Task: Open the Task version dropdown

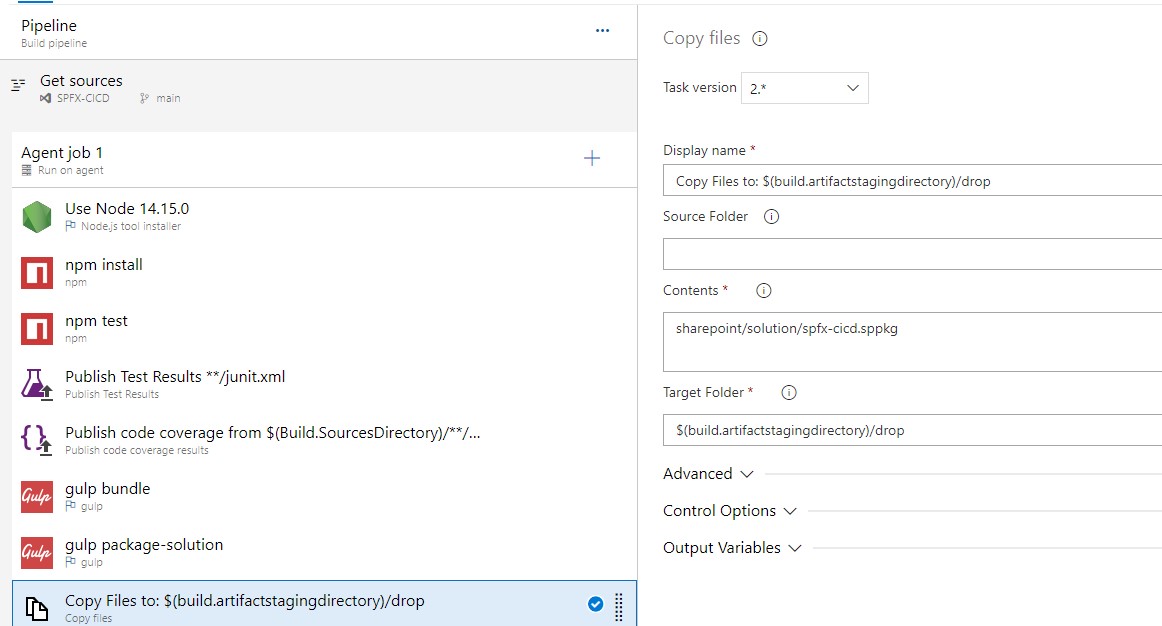Action: (x=804, y=88)
